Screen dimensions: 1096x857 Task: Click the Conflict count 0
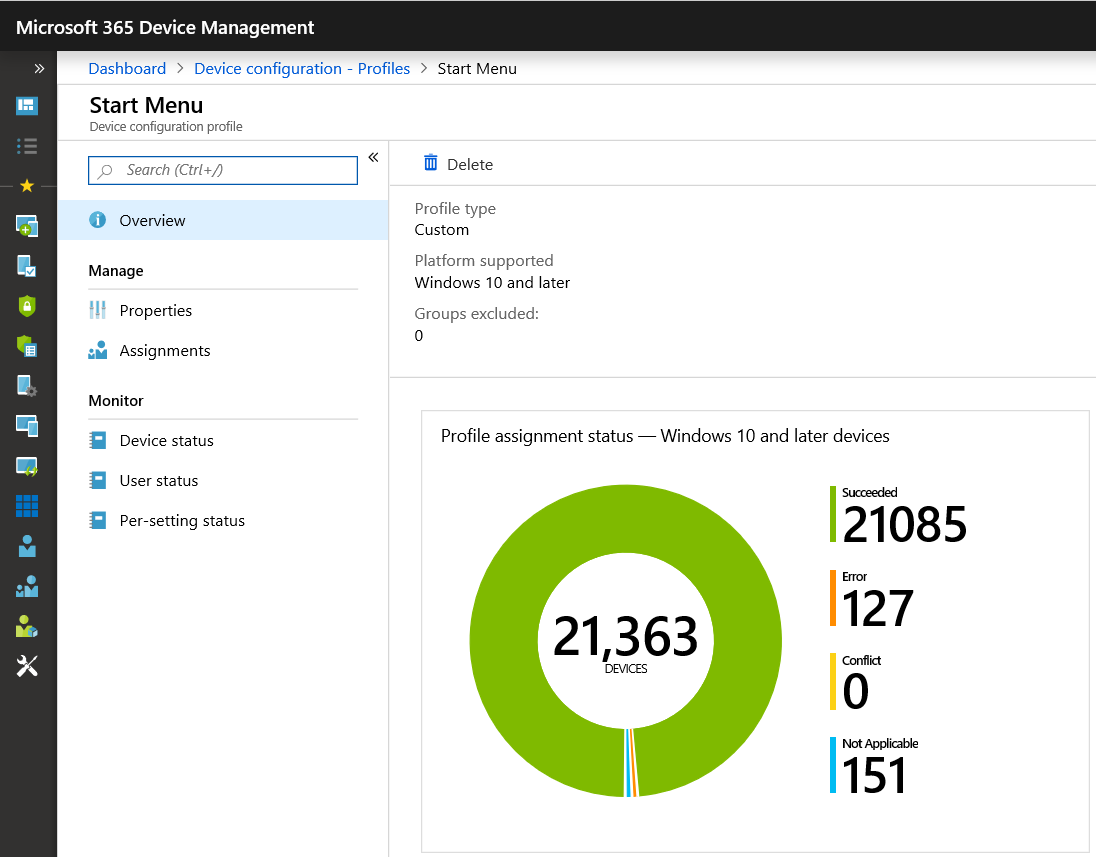click(x=856, y=692)
